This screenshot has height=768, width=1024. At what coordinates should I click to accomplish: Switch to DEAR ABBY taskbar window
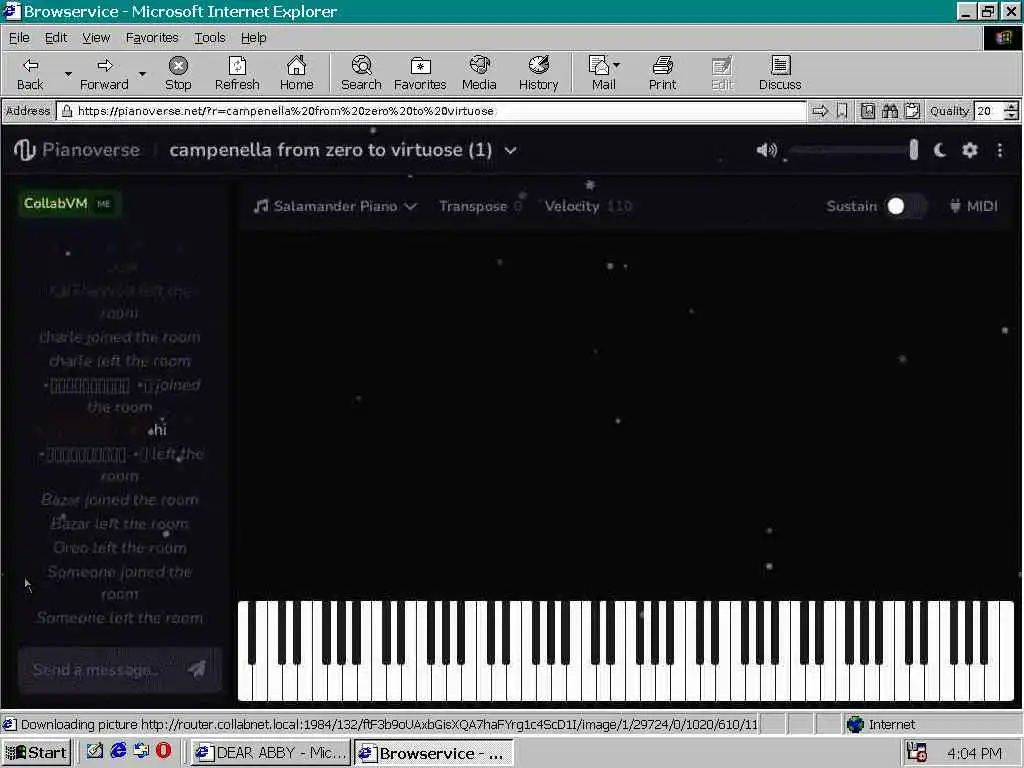pyautogui.click(x=271, y=752)
